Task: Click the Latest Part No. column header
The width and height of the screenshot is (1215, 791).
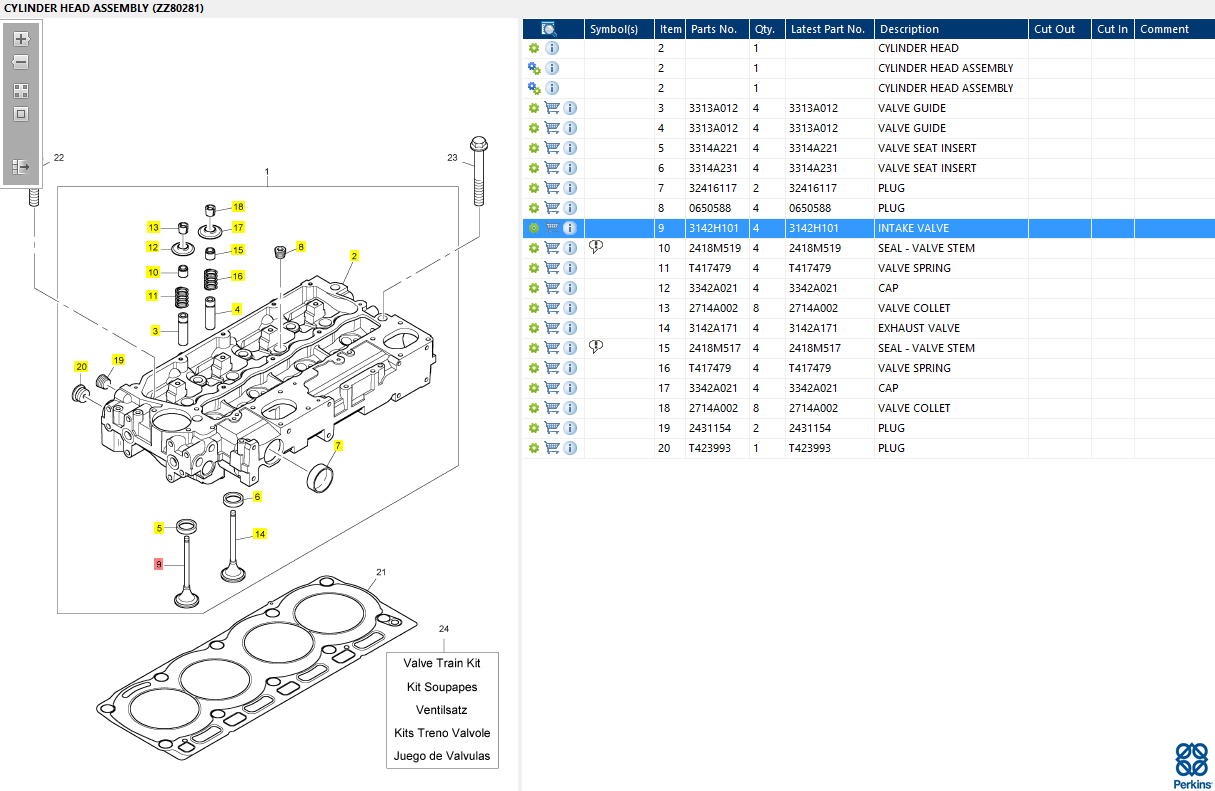Action: tap(830, 29)
